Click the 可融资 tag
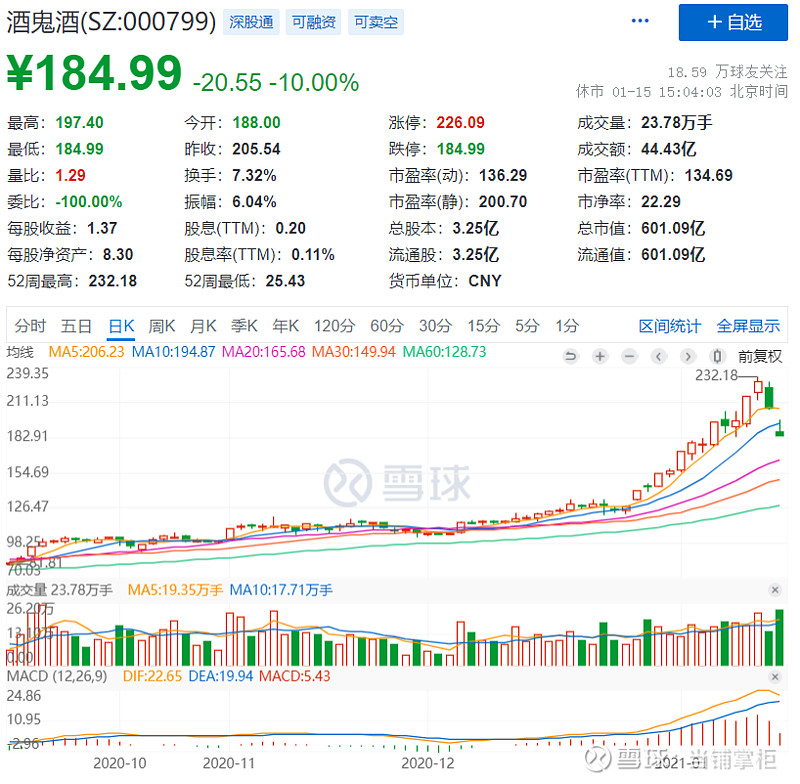800x784 pixels. [313, 22]
